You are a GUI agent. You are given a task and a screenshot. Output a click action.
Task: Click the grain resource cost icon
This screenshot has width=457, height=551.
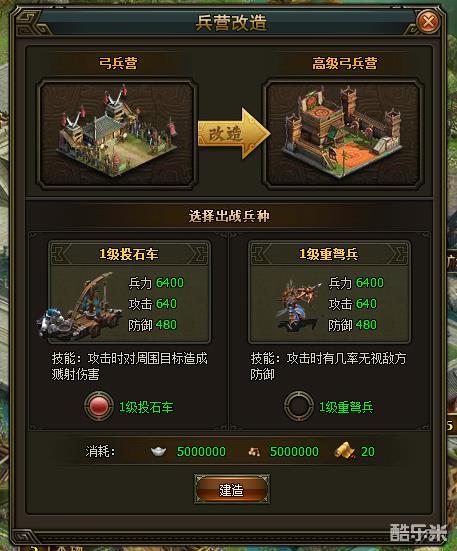click(254, 452)
